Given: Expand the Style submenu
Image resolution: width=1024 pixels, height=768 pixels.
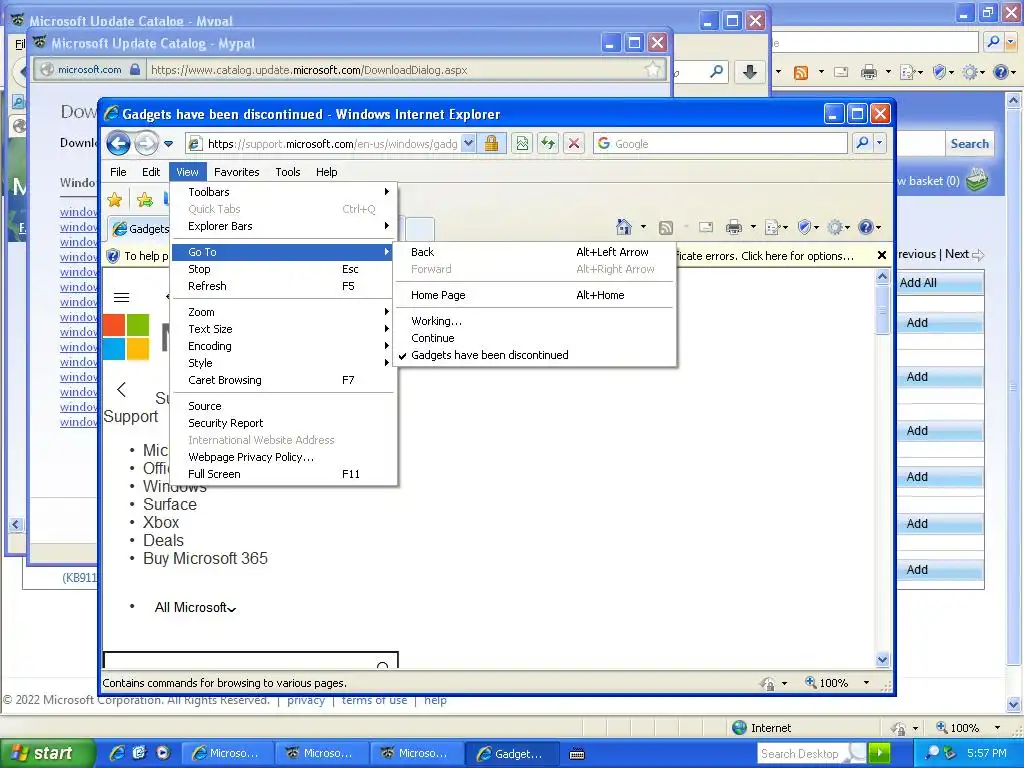Looking at the screenshot, I should pos(283,363).
